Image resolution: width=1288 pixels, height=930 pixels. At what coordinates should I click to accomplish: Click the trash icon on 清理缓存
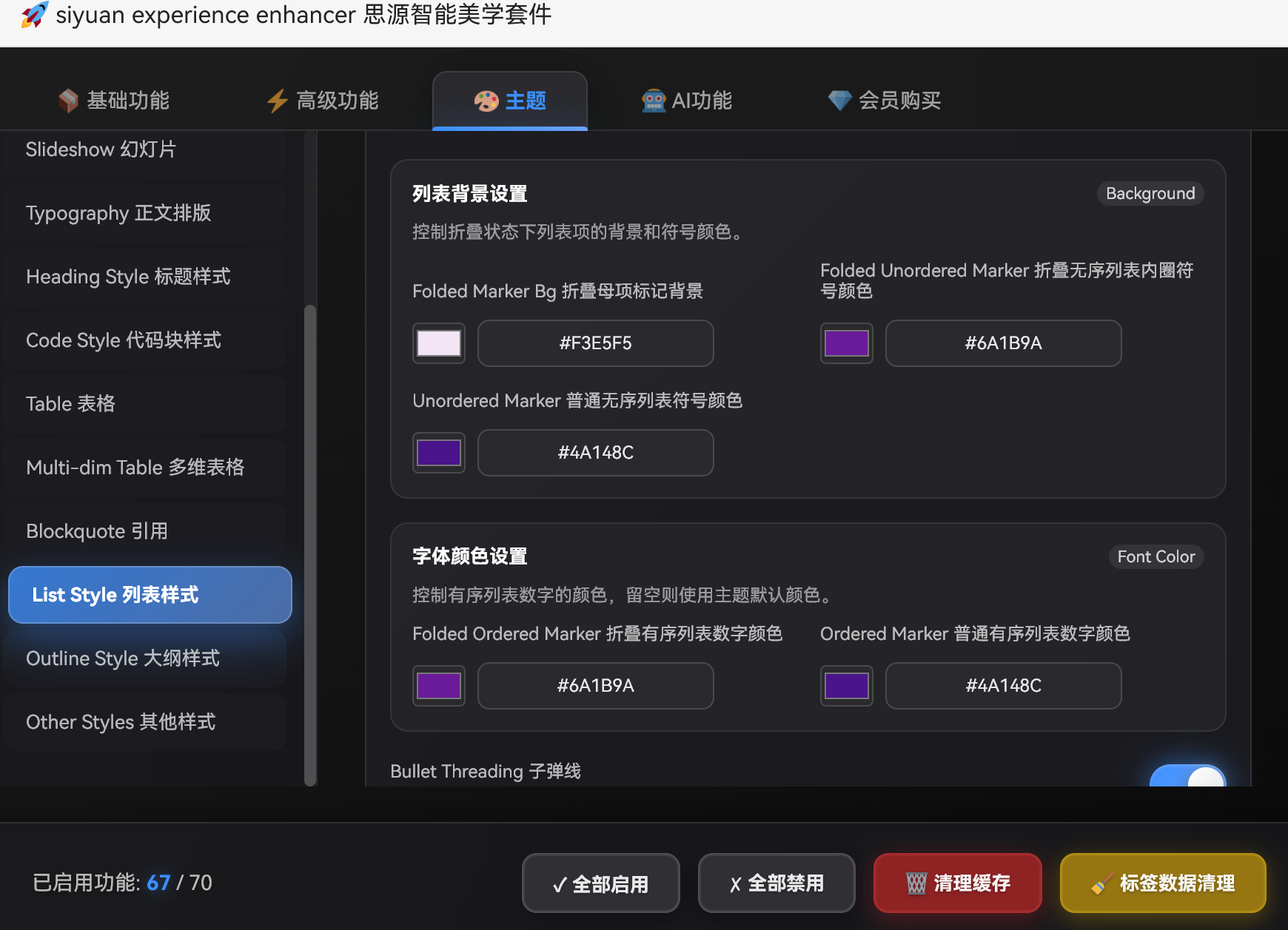(916, 883)
